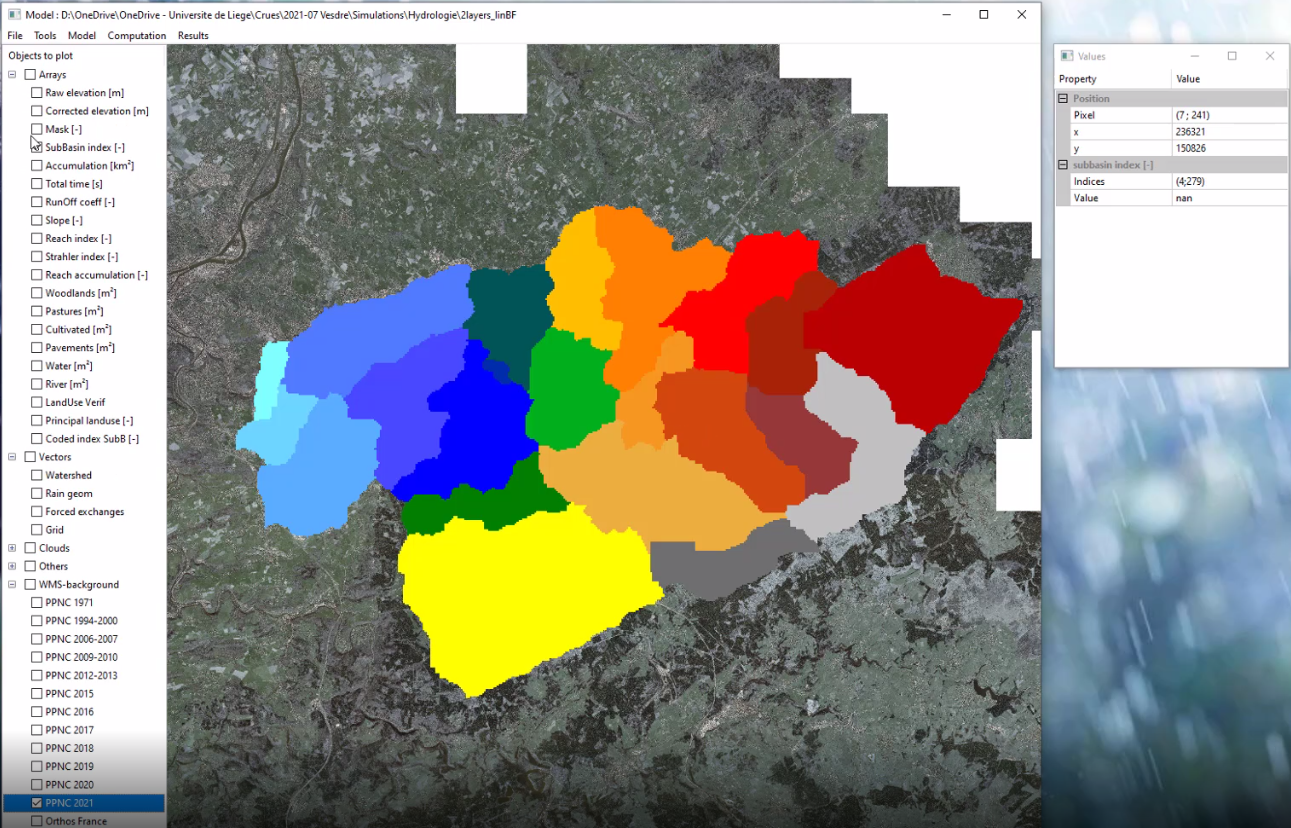
Task: Expand the Clouds tree group
Action: [12, 549]
